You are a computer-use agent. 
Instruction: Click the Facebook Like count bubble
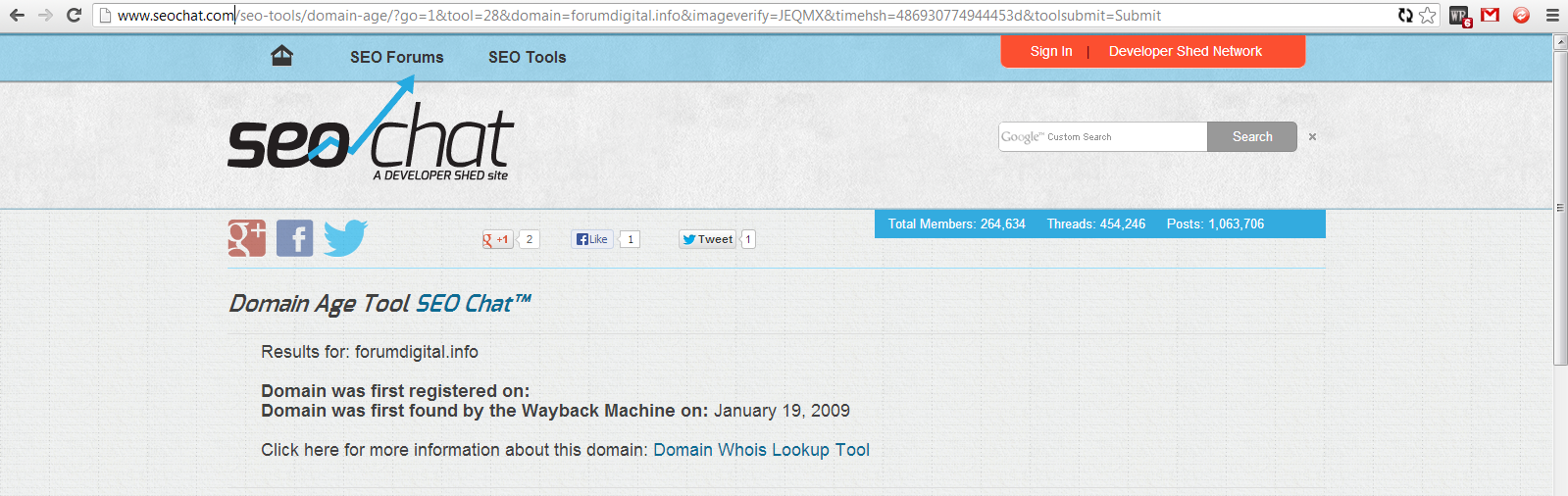point(630,239)
